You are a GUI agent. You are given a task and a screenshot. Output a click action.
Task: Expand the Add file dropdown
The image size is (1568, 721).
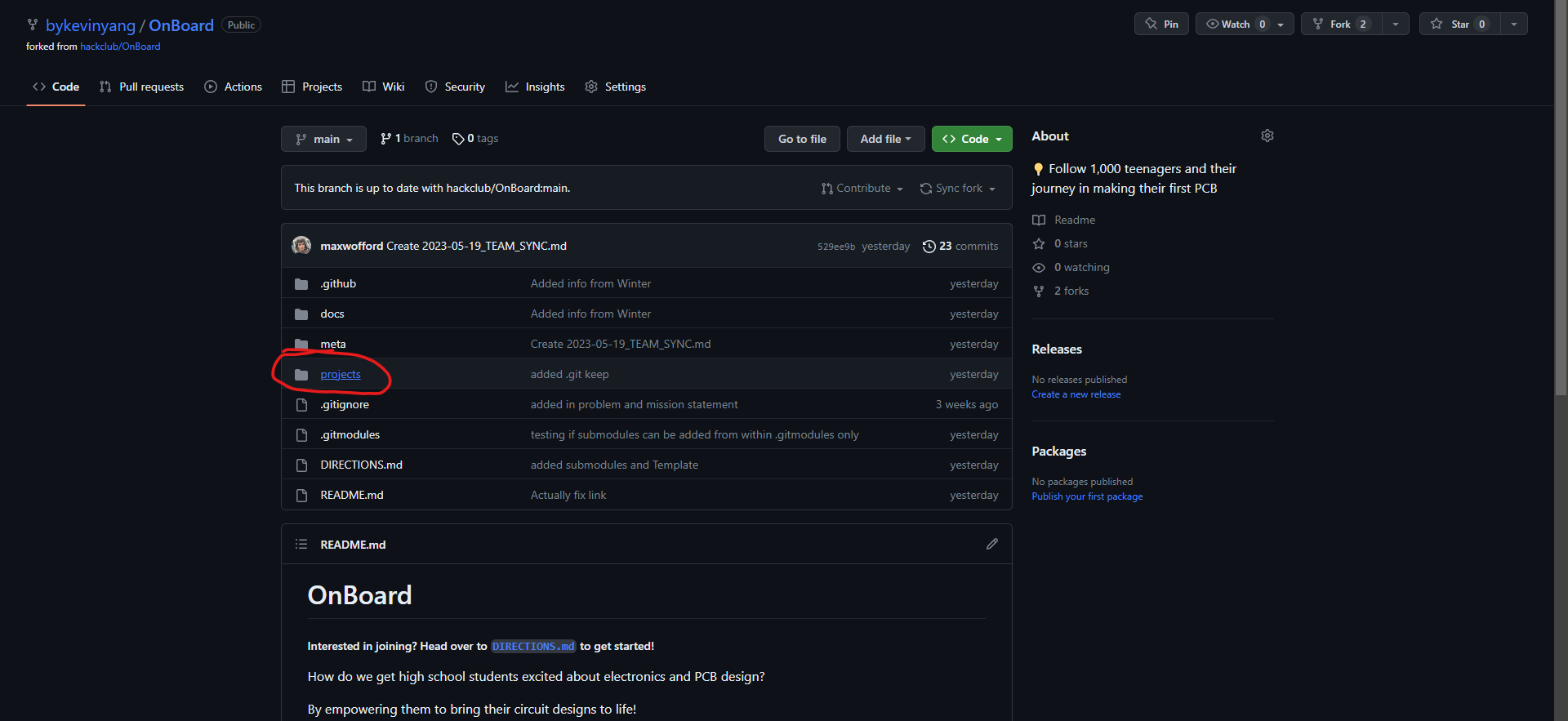pyautogui.click(x=885, y=139)
